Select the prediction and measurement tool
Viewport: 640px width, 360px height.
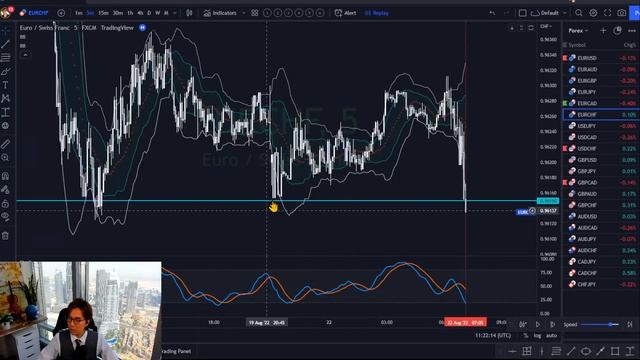(x=6, y=112)
